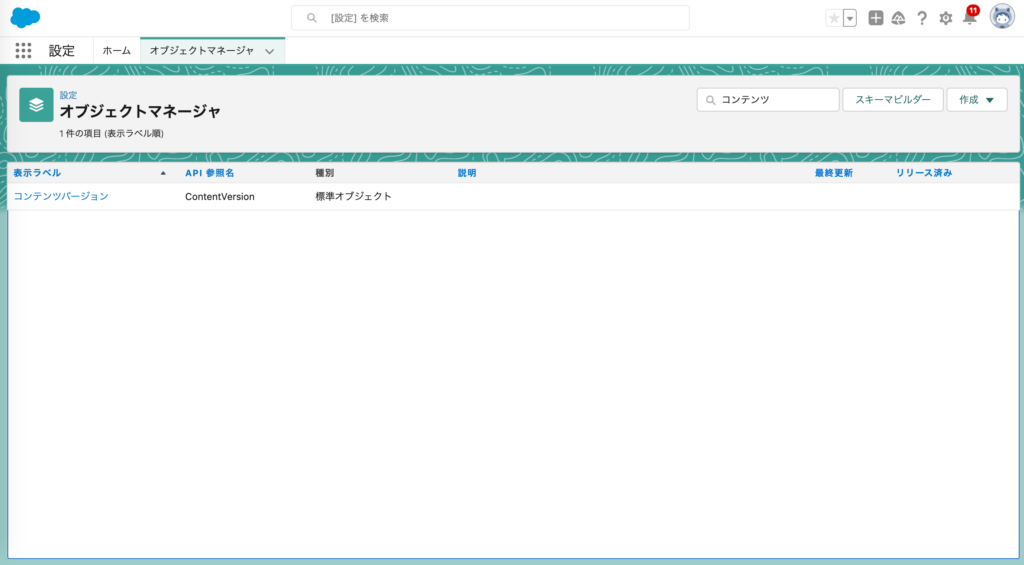Expand the オブジェクトマネージャ tab chevron
The height and width of the screenshot is (565, 1024).
[269, 51]
